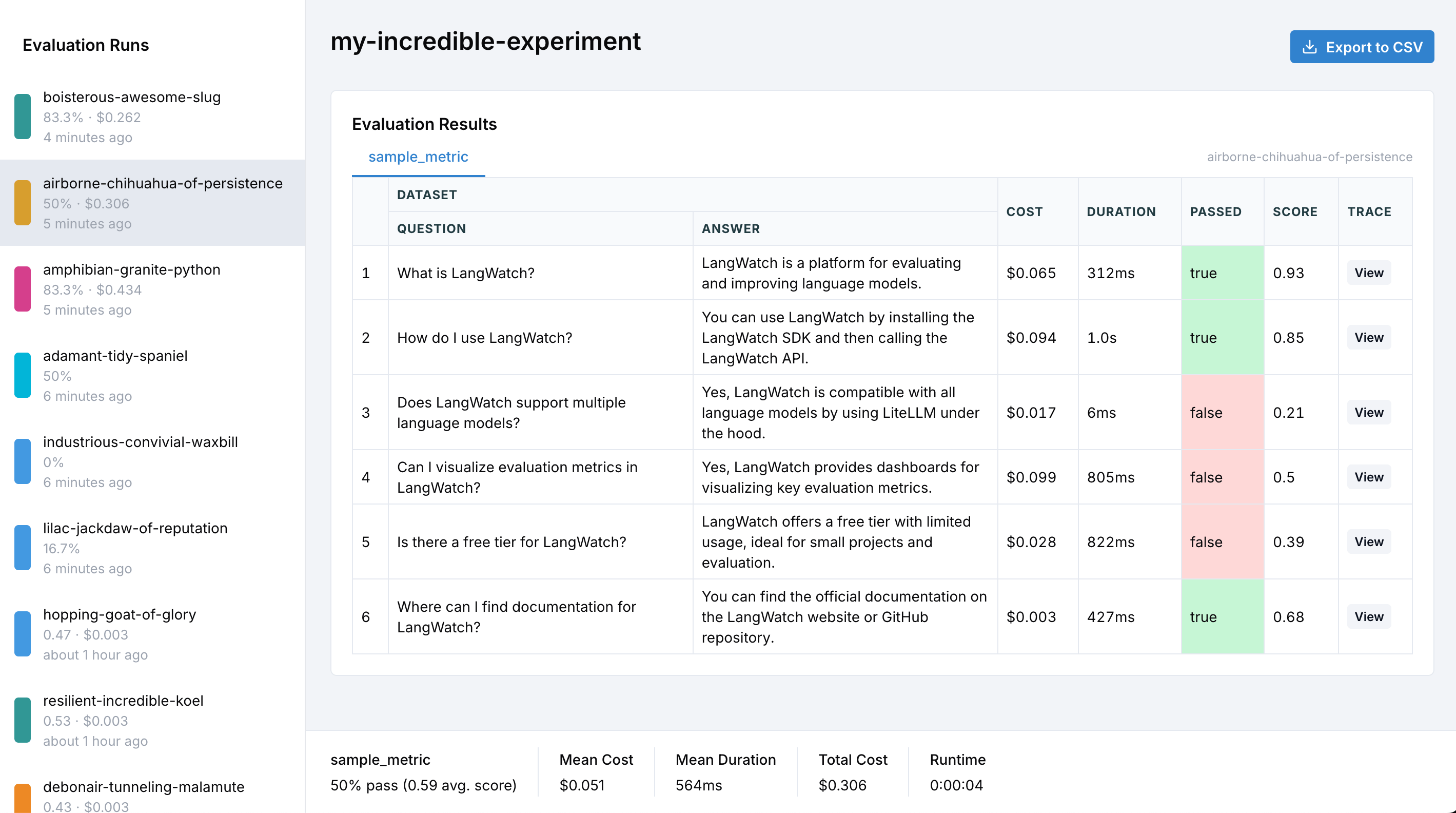Click the '50% pass (0.59 avg. score)' text
The height and width of the screenshot is (813, 1456).
(x=423, y=785)
